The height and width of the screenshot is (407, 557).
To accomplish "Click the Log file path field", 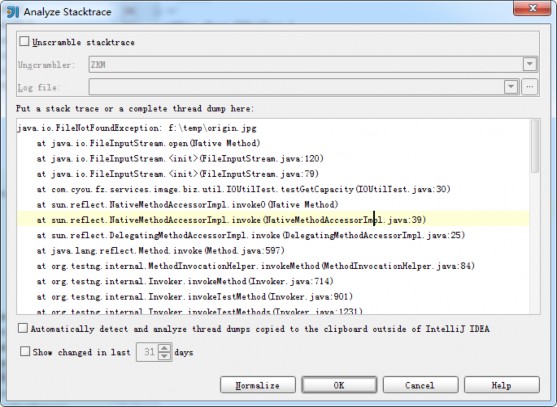I will point(296,87).
